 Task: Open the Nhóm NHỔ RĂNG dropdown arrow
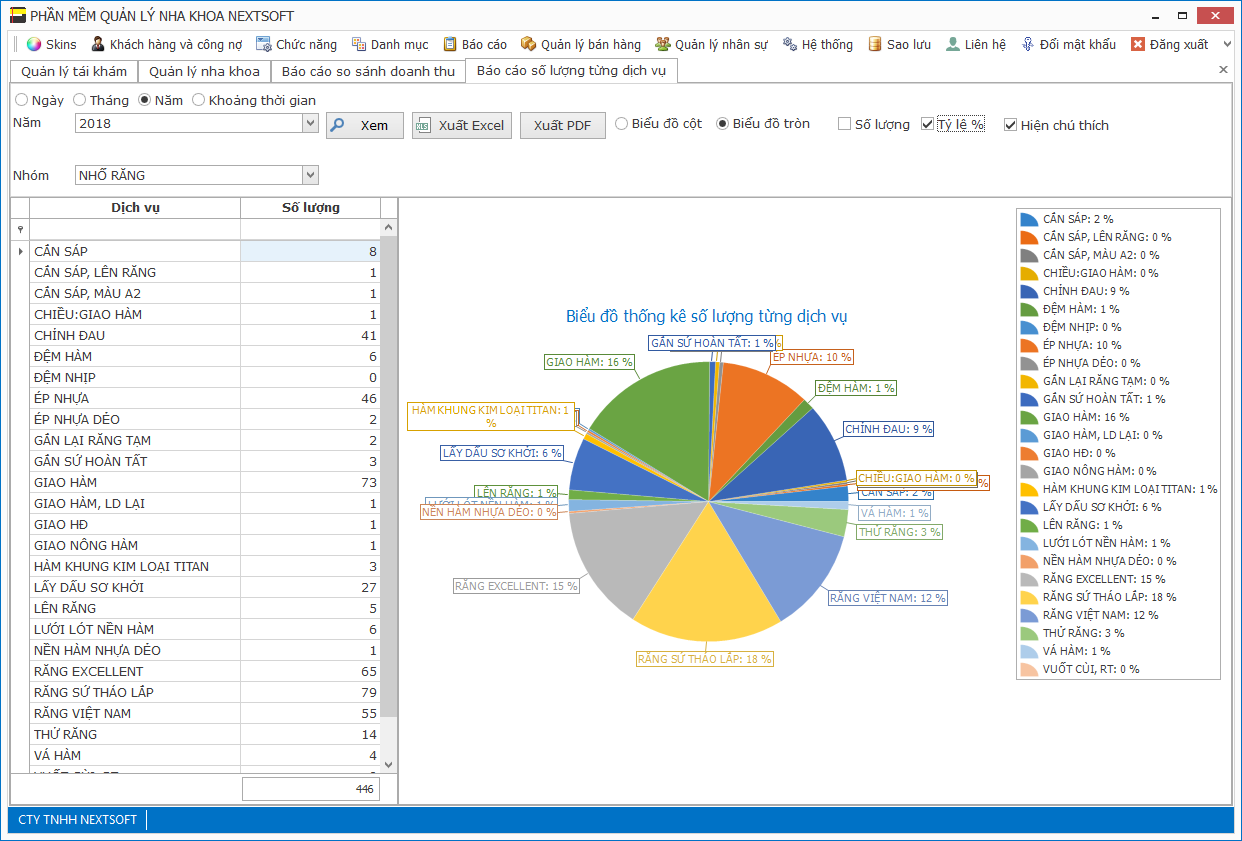pos(310,175)
